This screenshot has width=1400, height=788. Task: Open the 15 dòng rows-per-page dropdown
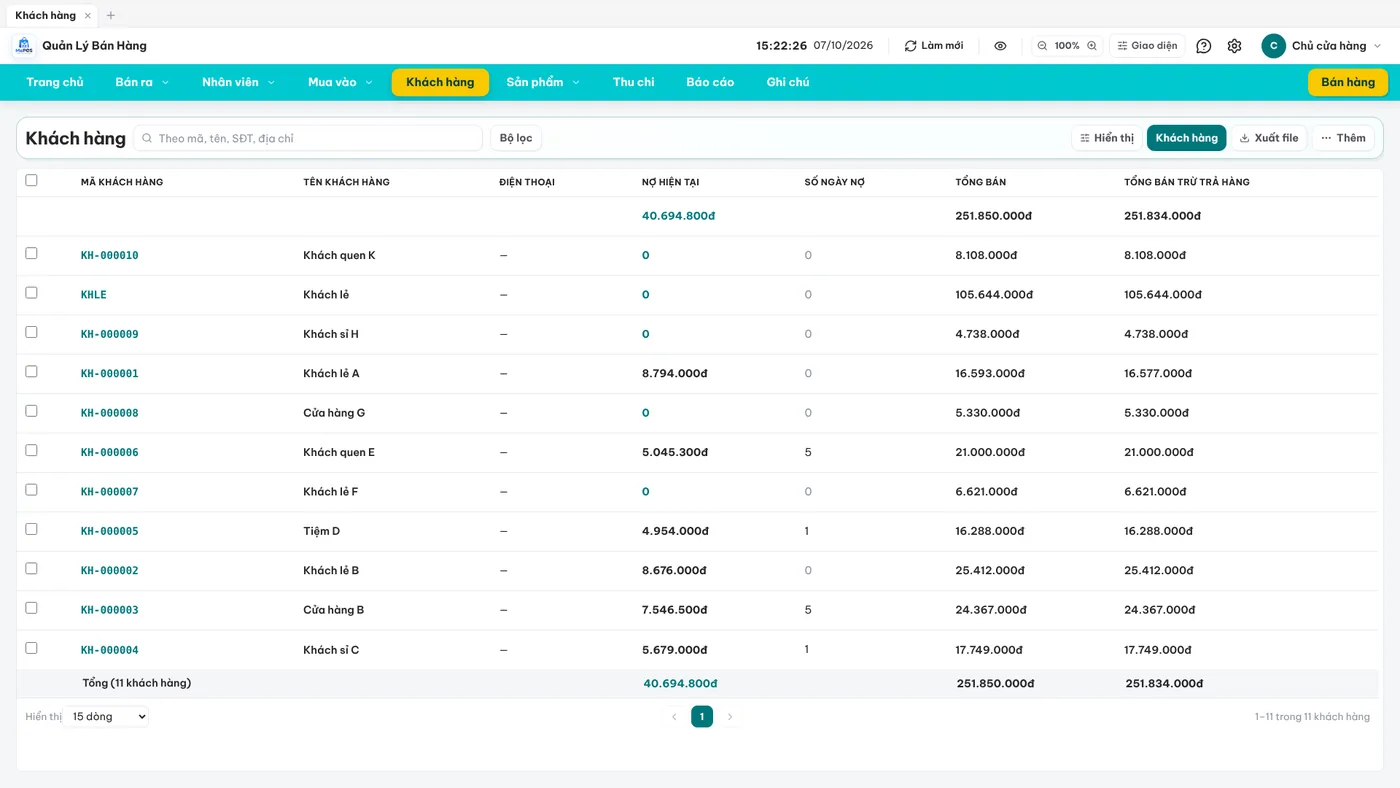[106, 716]
